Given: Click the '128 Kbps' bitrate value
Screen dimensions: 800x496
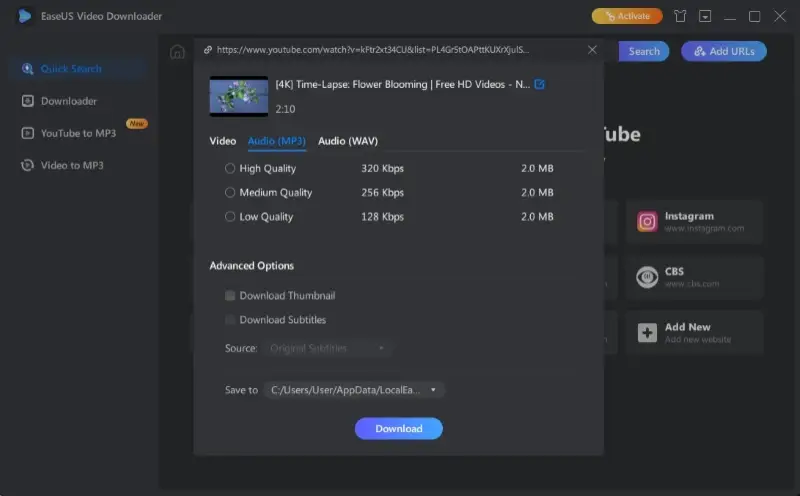Looking at the screenshot, I should click(x=383, y=216).
